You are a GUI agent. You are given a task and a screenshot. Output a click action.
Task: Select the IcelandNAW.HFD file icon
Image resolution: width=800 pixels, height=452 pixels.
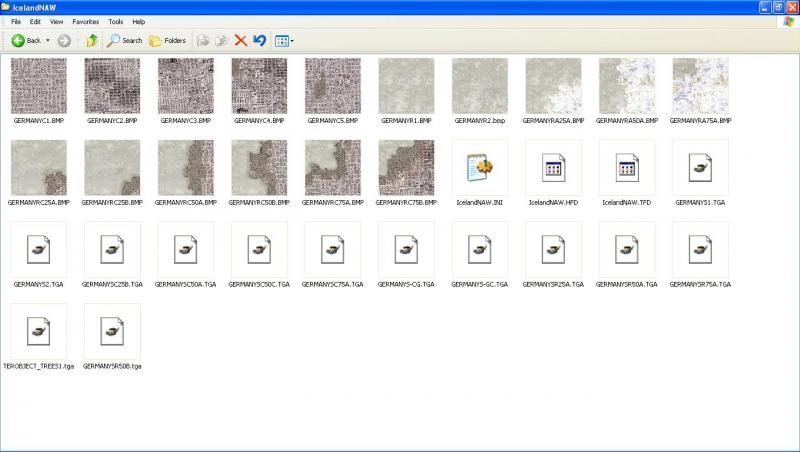pos(553,168)
